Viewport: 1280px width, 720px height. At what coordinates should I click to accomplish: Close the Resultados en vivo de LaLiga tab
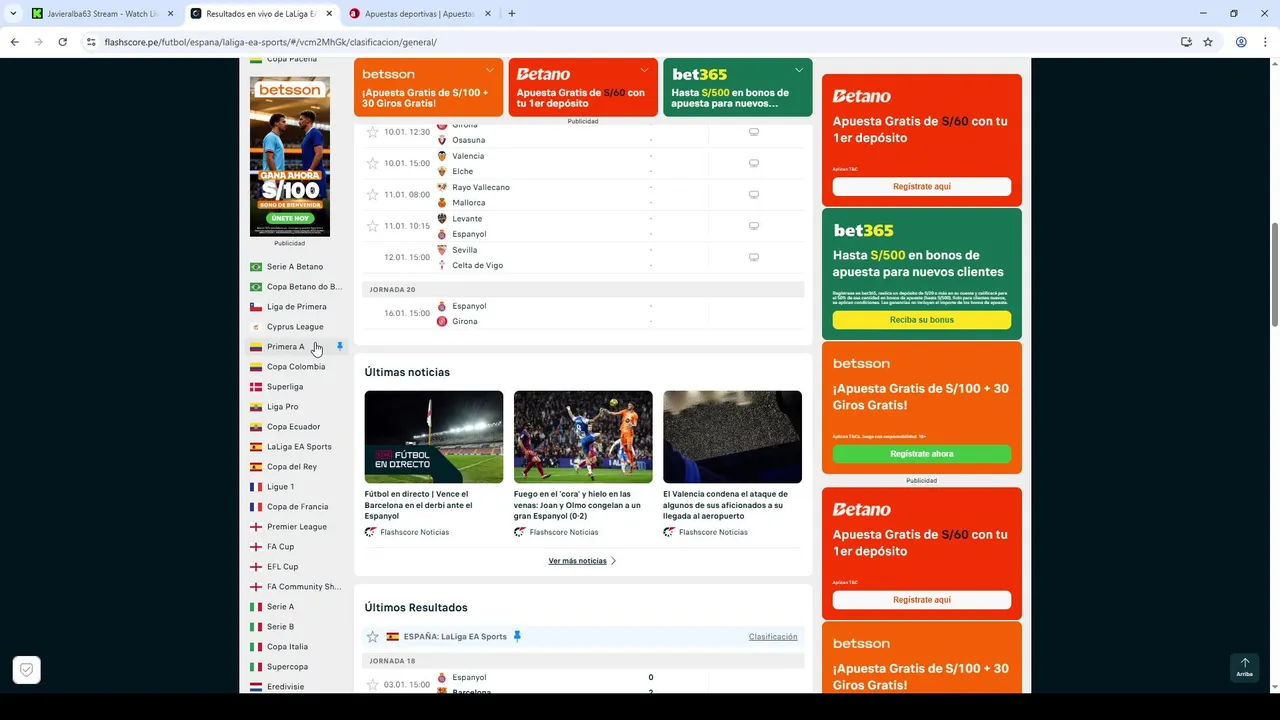329,14
